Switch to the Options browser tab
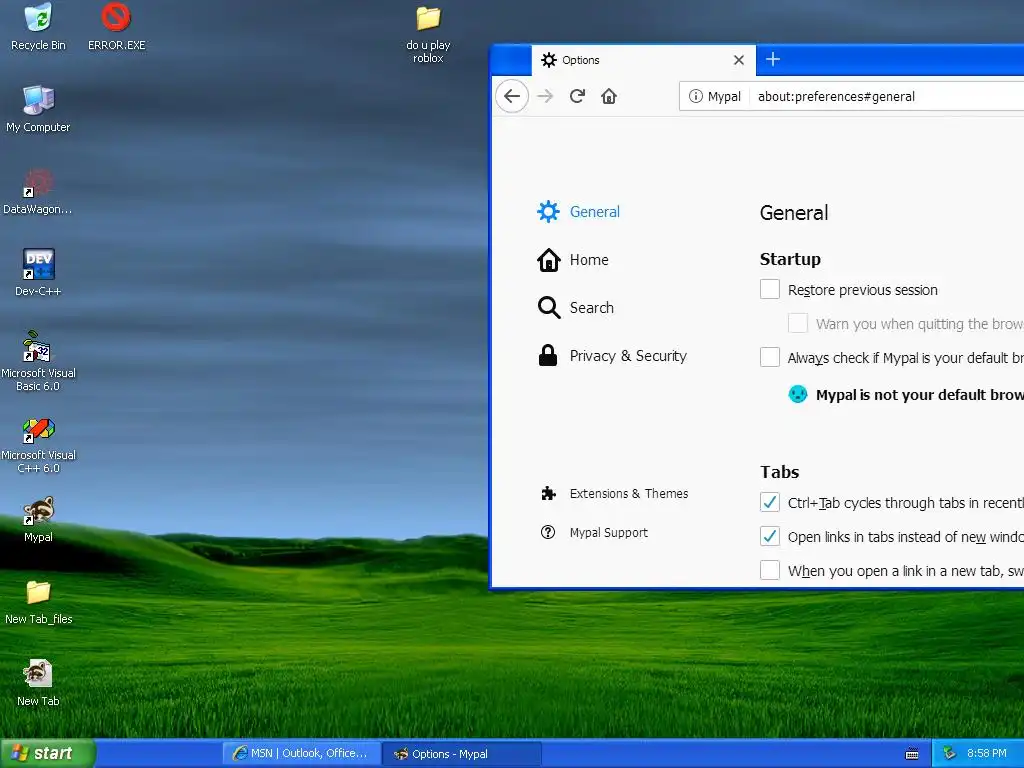Screen dimensions: 1024x768 [x=643, y=60]
